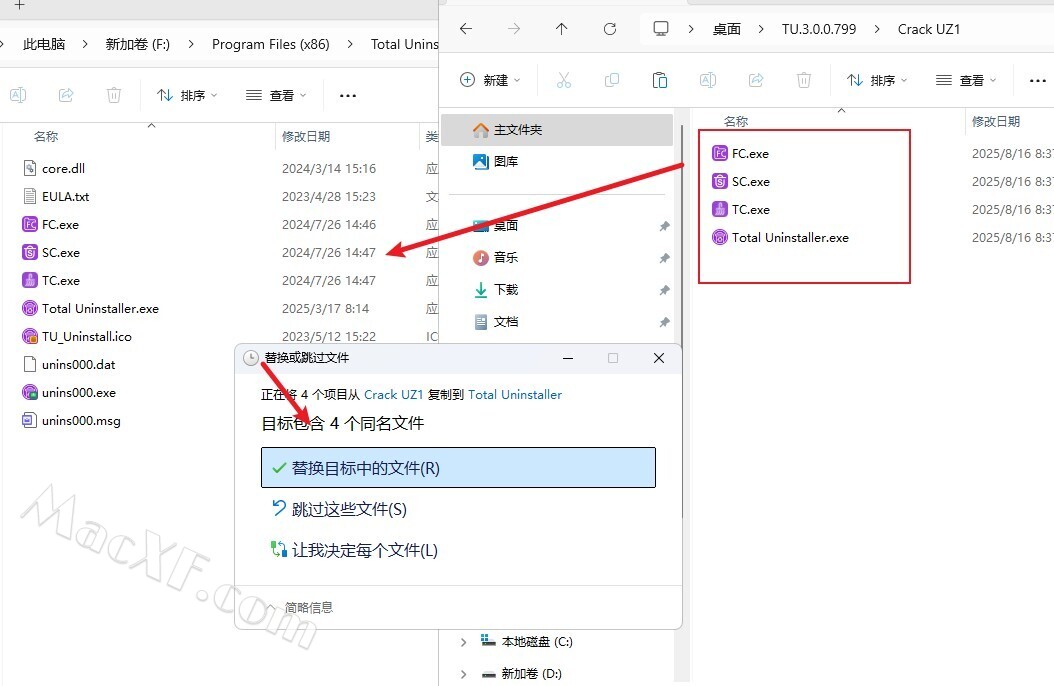
Task: Click 新加卷 (F:) breadcrumb in left window
Action: tap(138, 44)
